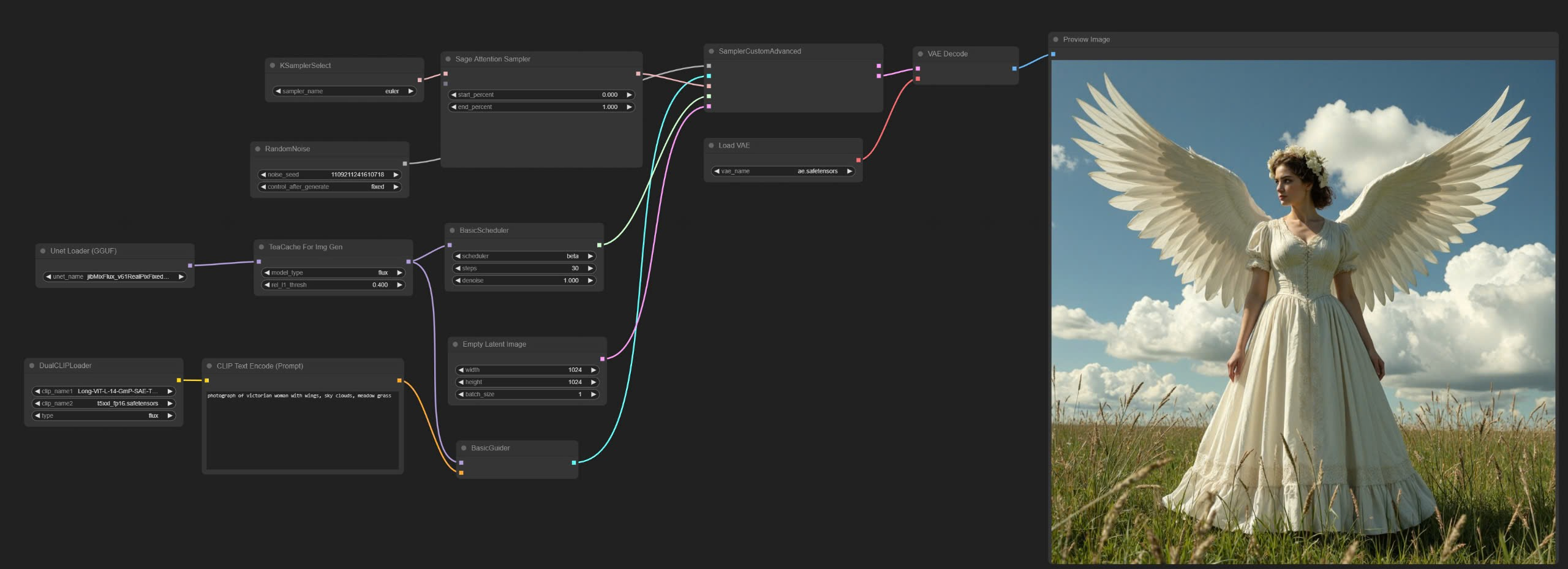Click the VAE Decode node collapse dot
This screenshot has height=569, width=1568.
click(x=920, y=54)
